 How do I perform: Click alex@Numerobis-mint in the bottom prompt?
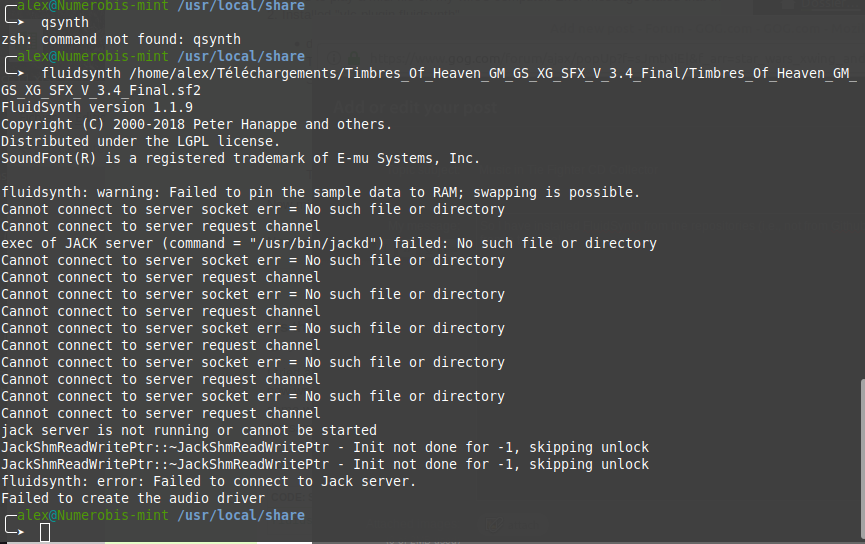pos(93,515)
